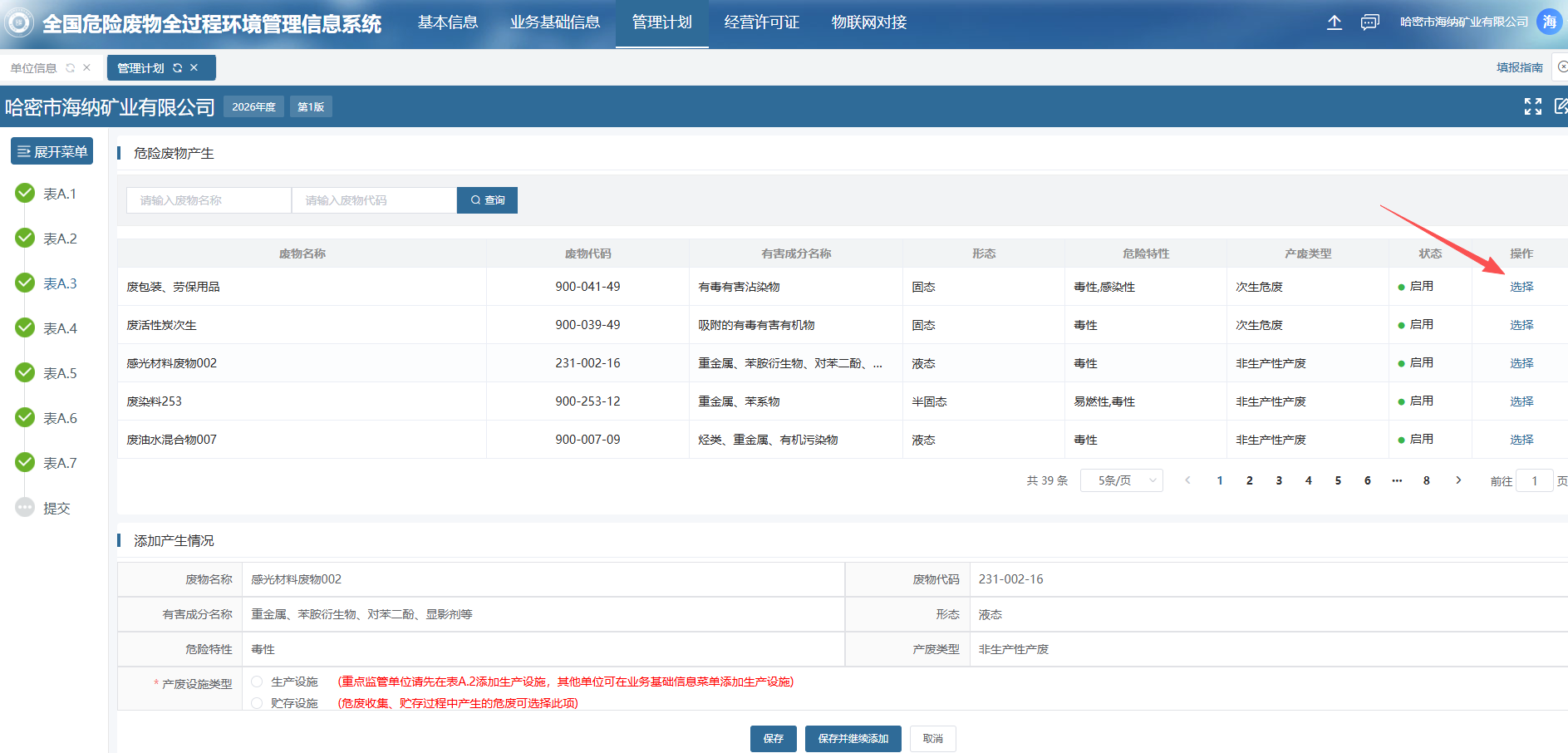Open the 5条/页 page size dropdown

pyautogui.click(x=1121, y=480)
